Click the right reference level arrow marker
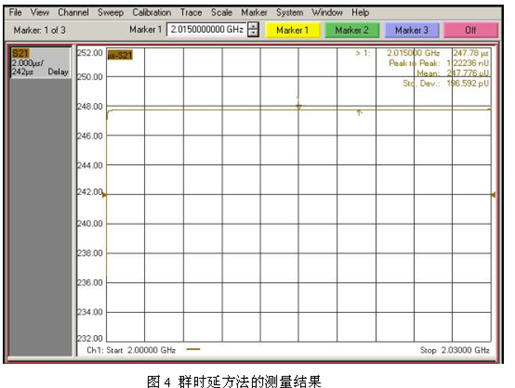Screen dimensions: 515x388 tap(493, 195)
